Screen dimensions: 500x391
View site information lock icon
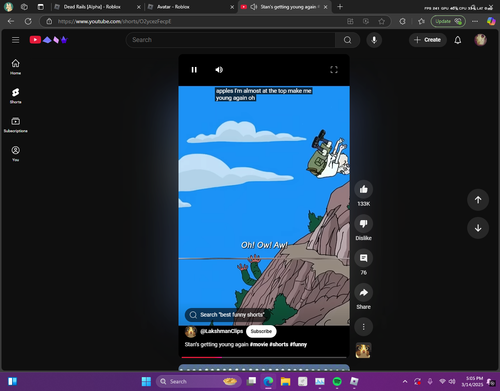click(49, 21)
